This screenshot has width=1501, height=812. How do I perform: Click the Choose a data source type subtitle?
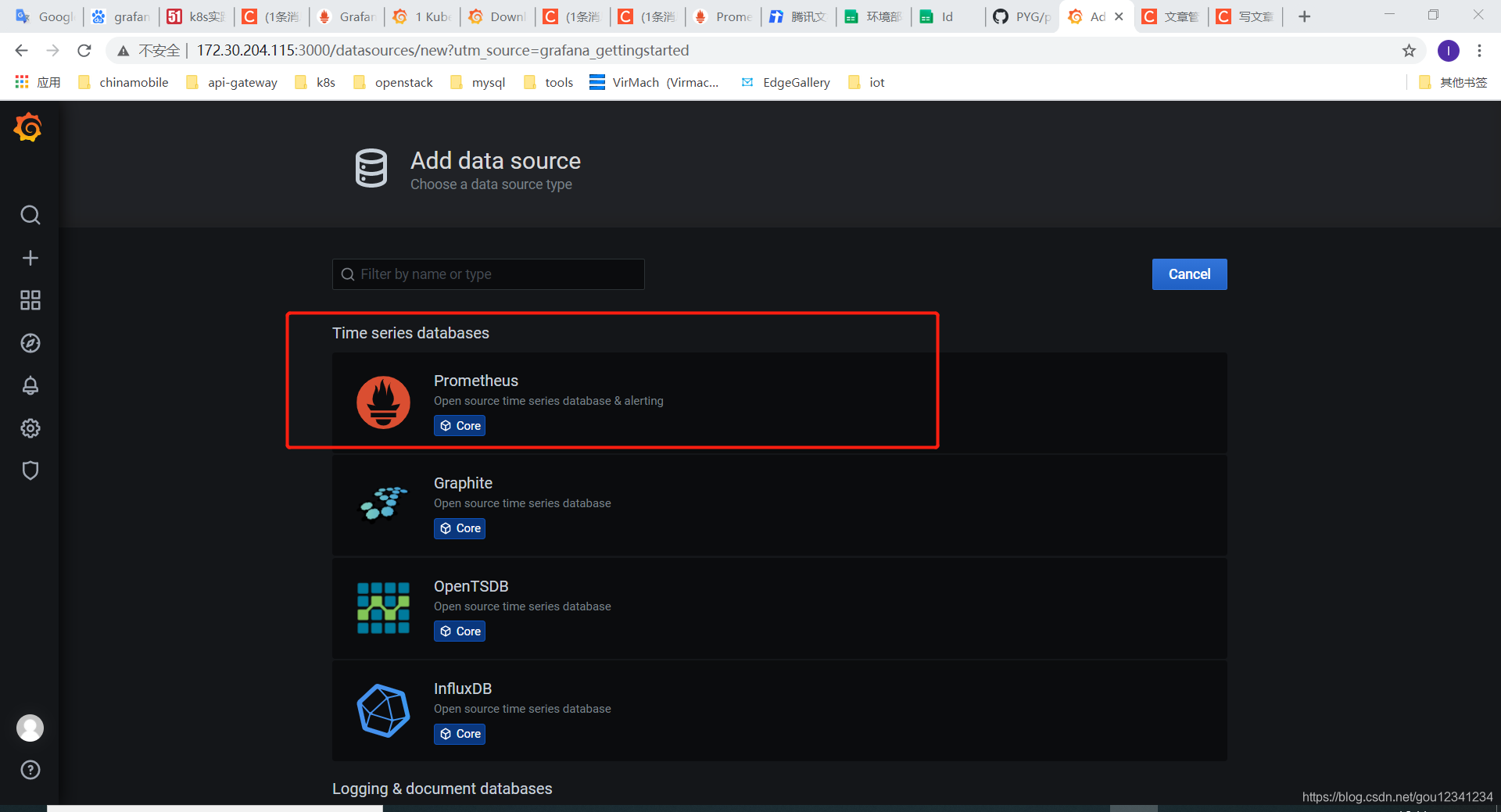tap(491, 184)
